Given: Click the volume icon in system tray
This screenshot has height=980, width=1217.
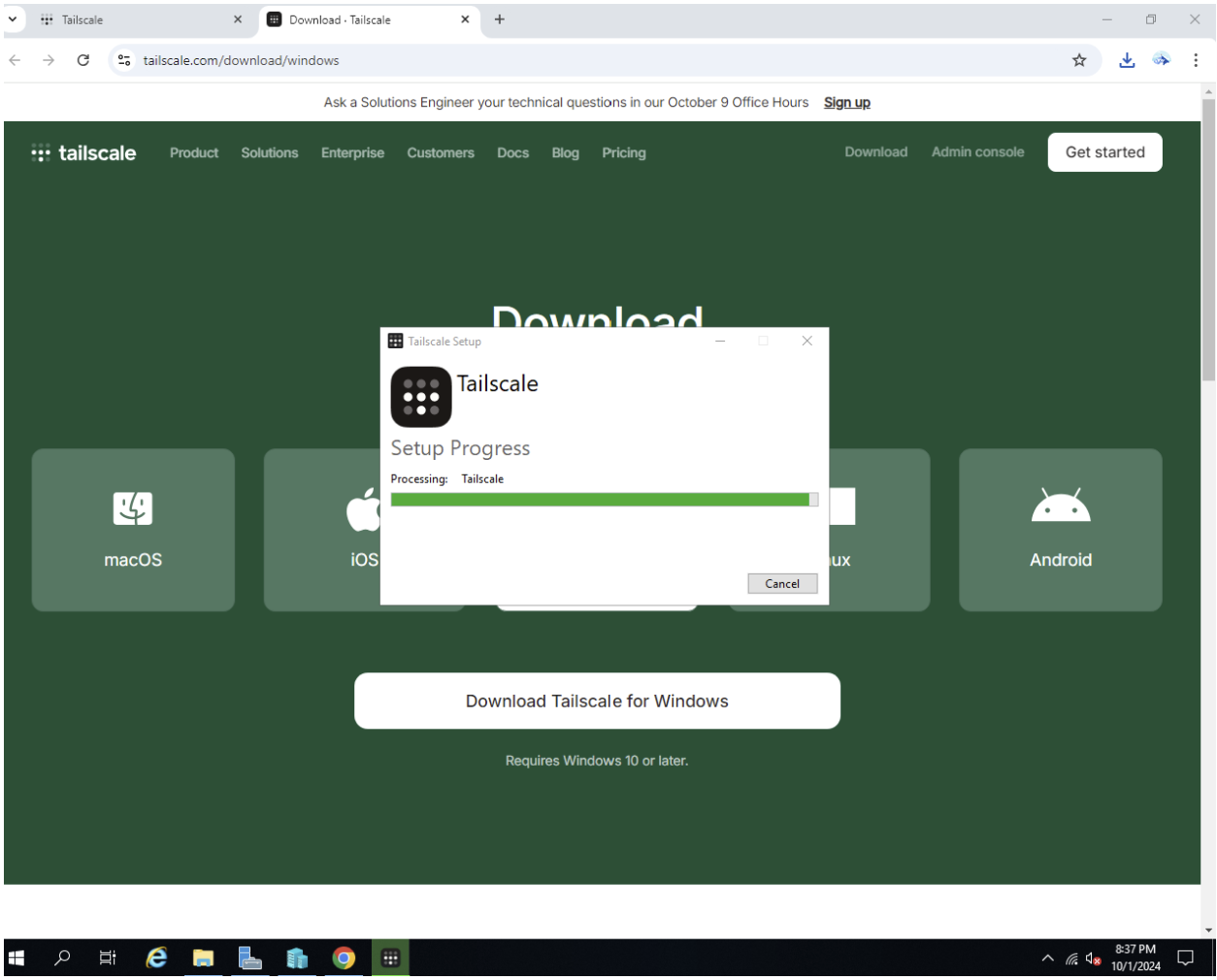Looking at the screenshot, I should tap(1094, 959).
